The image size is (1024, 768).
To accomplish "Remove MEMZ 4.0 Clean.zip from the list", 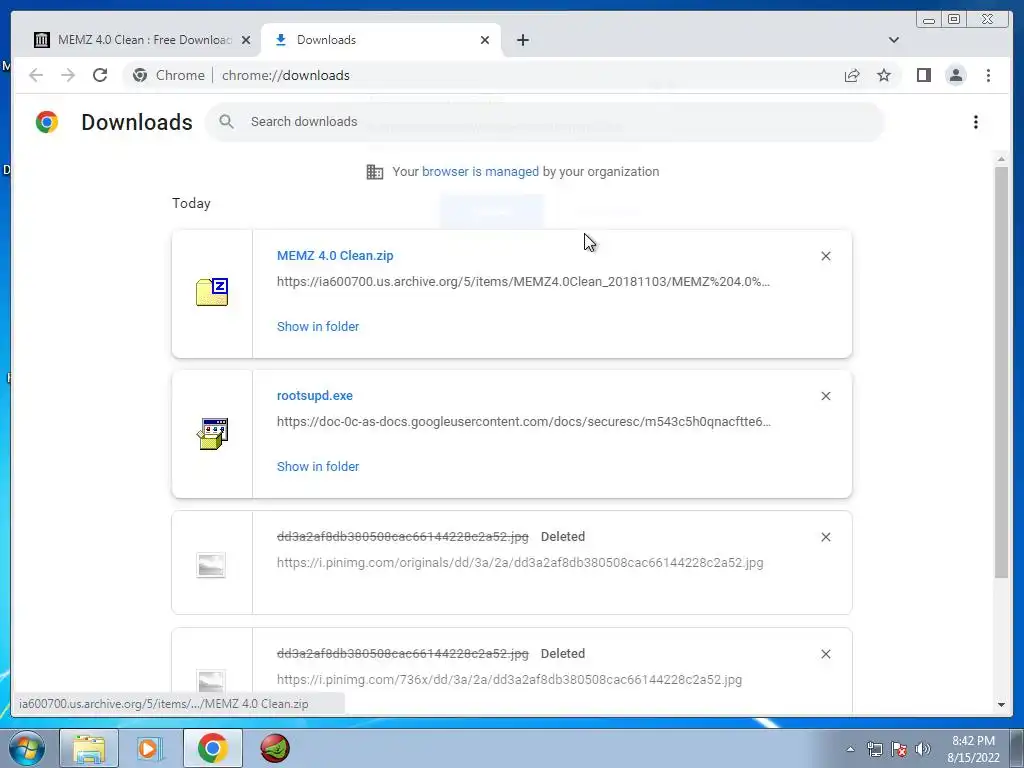I will [x=825, y=256].
